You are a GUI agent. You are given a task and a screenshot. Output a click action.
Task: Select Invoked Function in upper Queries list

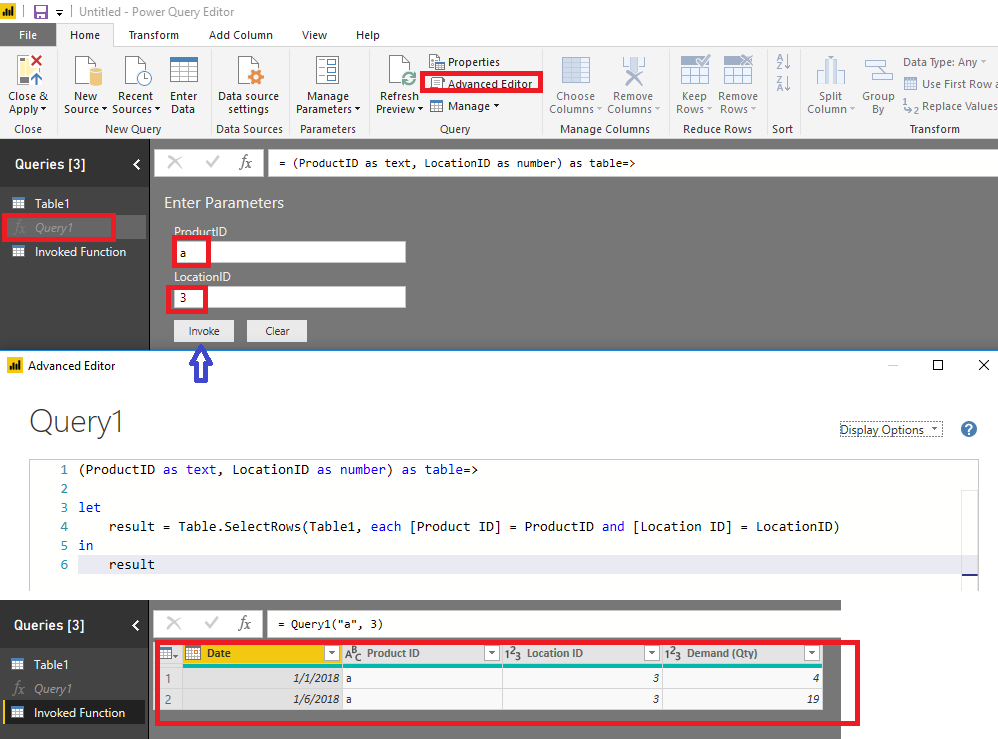pos(73,252)
